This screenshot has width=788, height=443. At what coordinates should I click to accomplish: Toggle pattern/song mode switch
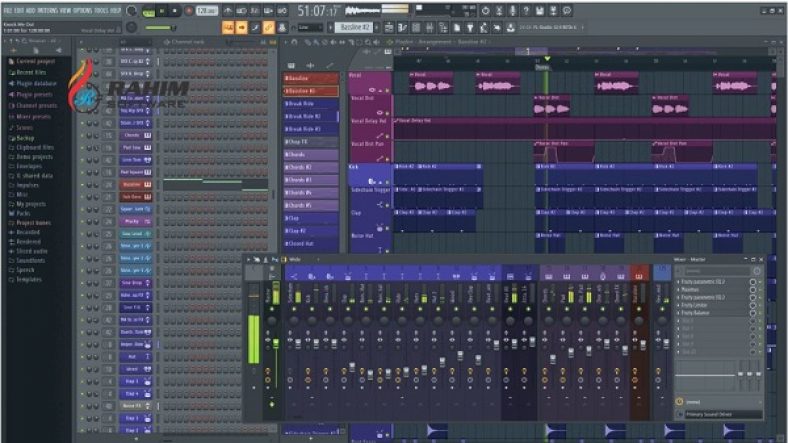[149, 12]
